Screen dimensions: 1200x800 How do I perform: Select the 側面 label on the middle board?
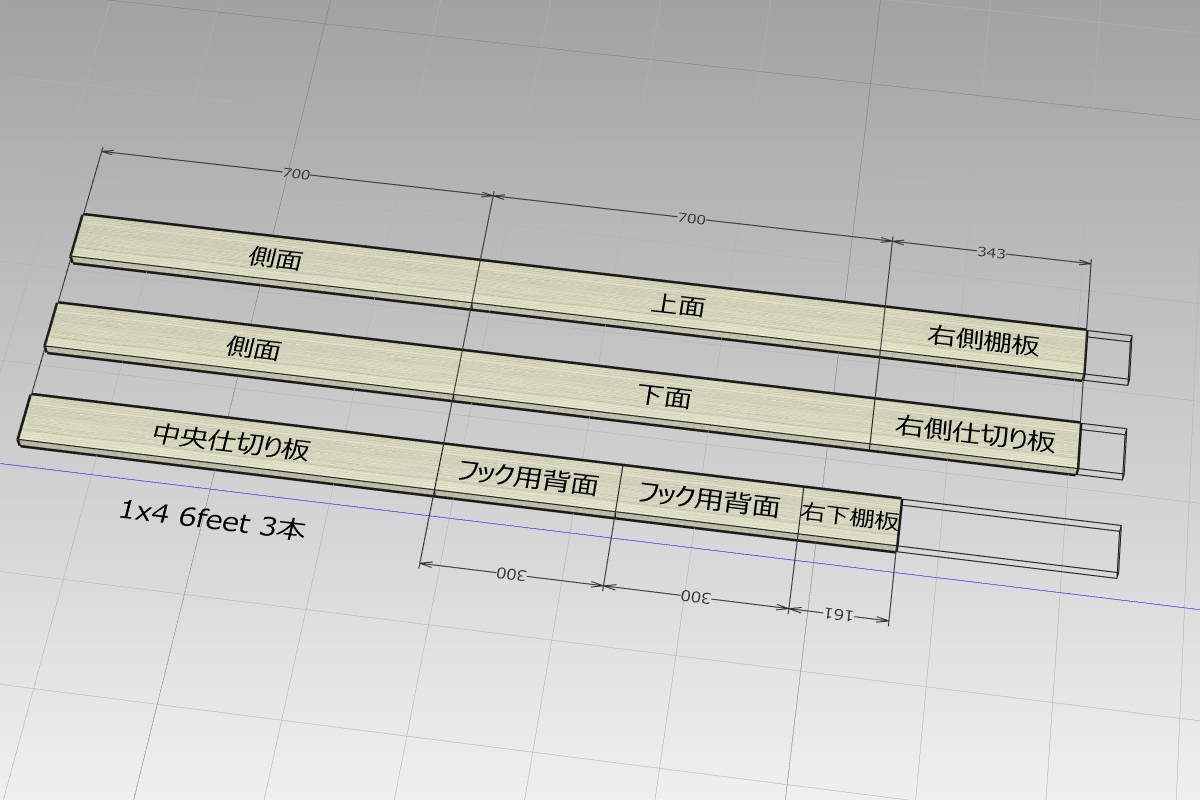[254, 349]
